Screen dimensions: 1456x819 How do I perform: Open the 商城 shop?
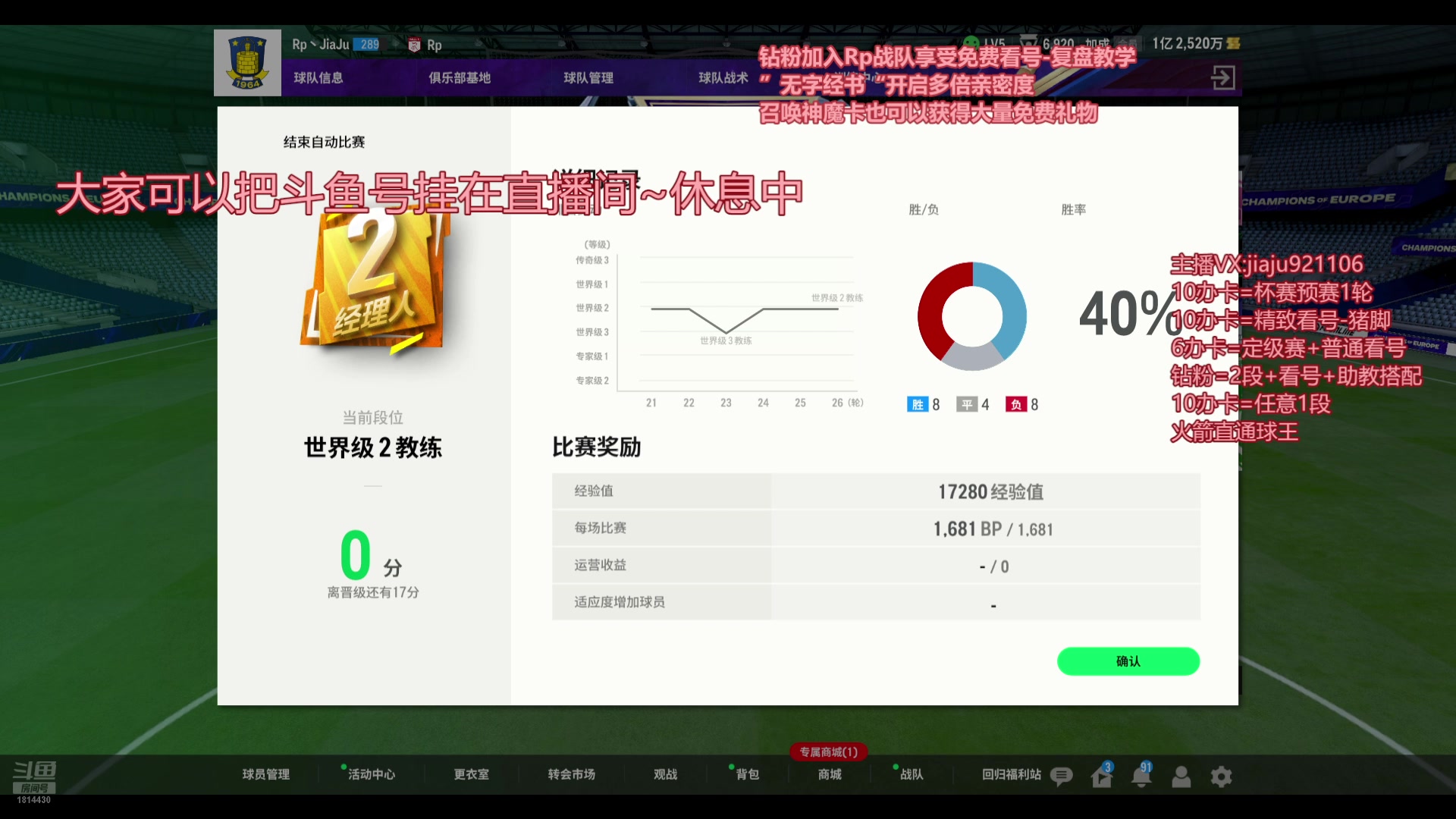[x=830, y=774]
